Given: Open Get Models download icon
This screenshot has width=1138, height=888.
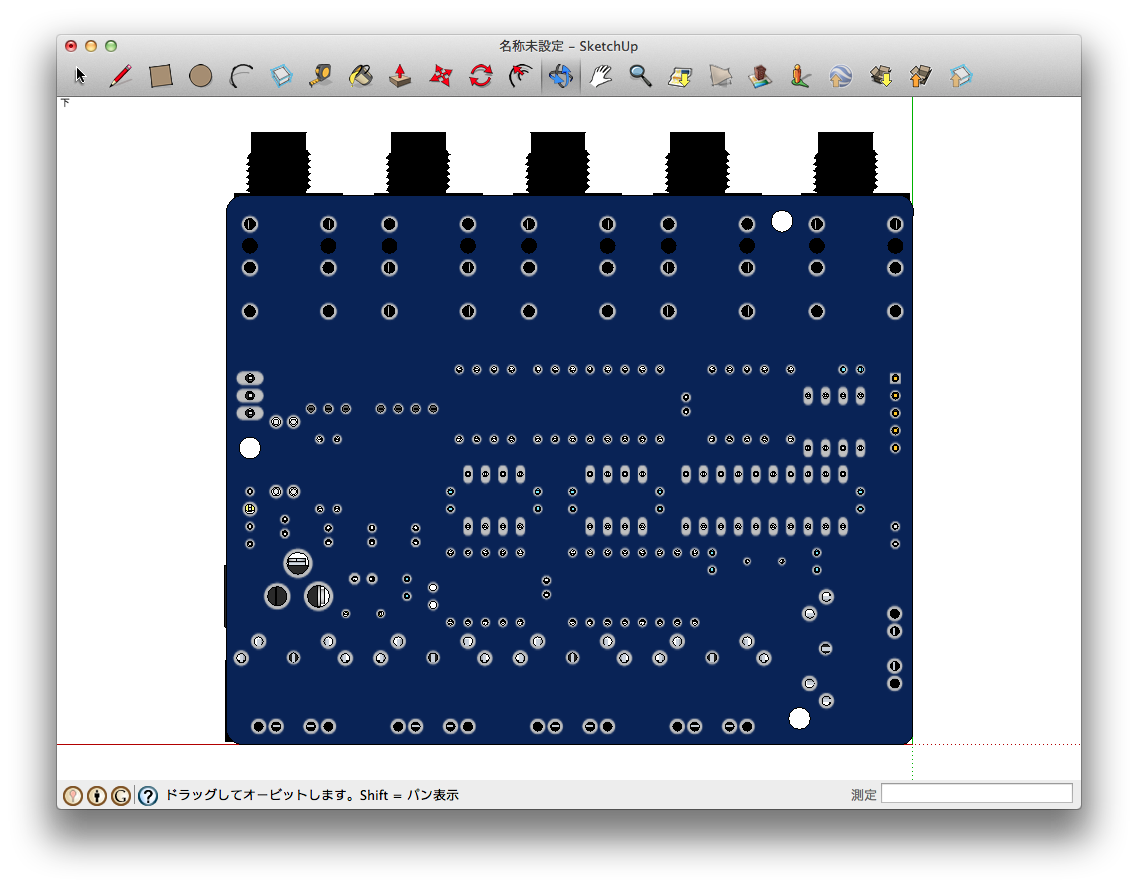Looking at the screenshot, I should (881, 76).
